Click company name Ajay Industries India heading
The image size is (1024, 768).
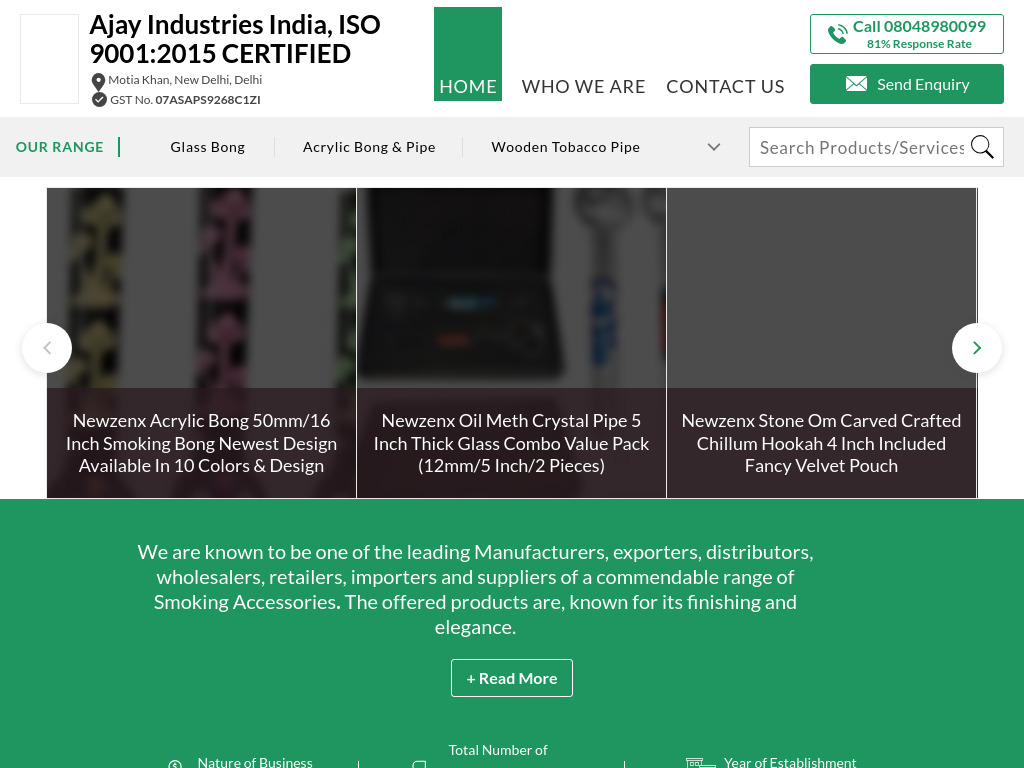pos(235,39)
